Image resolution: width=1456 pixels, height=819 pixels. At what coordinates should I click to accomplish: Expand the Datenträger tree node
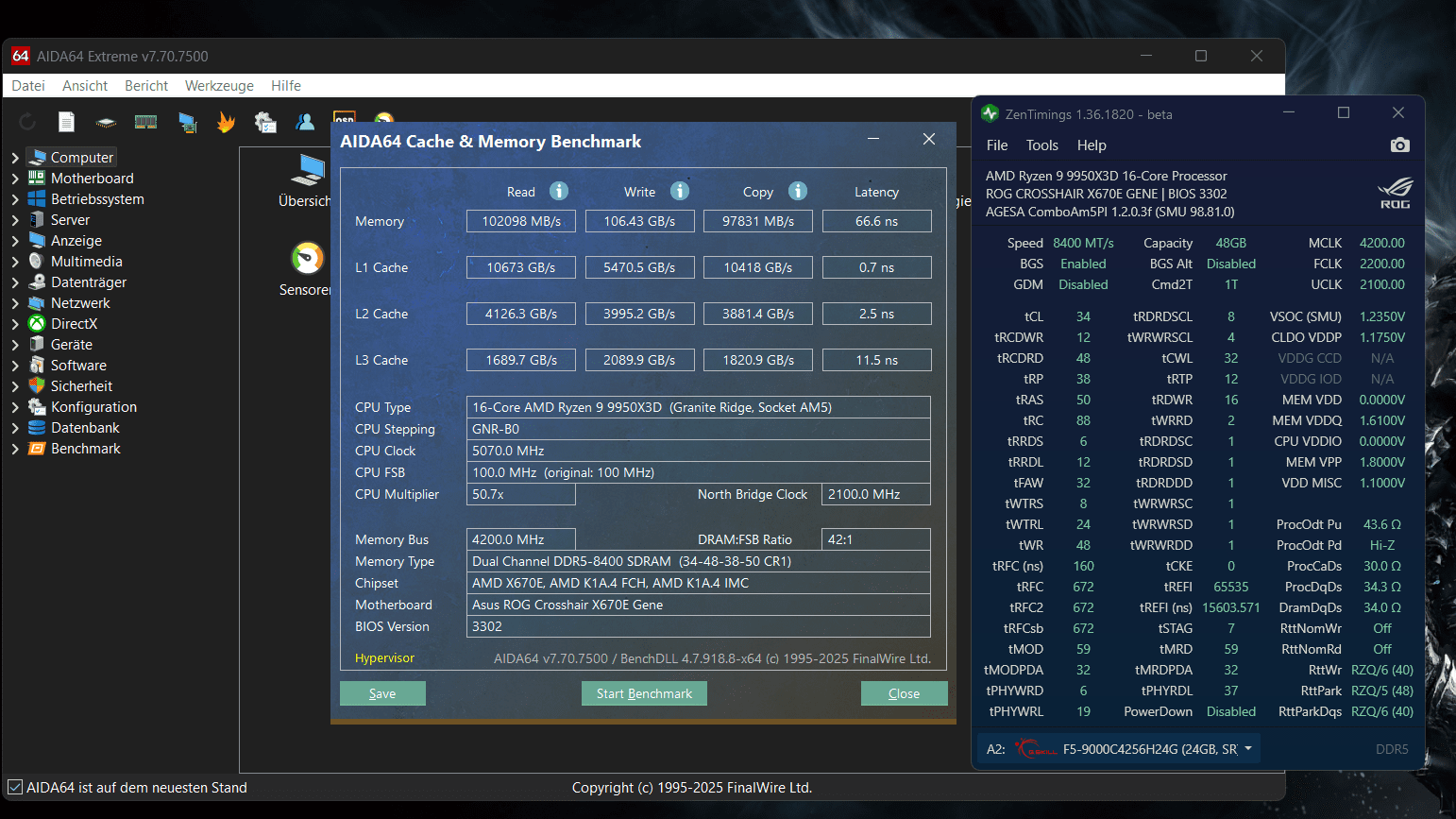[15, 282]
